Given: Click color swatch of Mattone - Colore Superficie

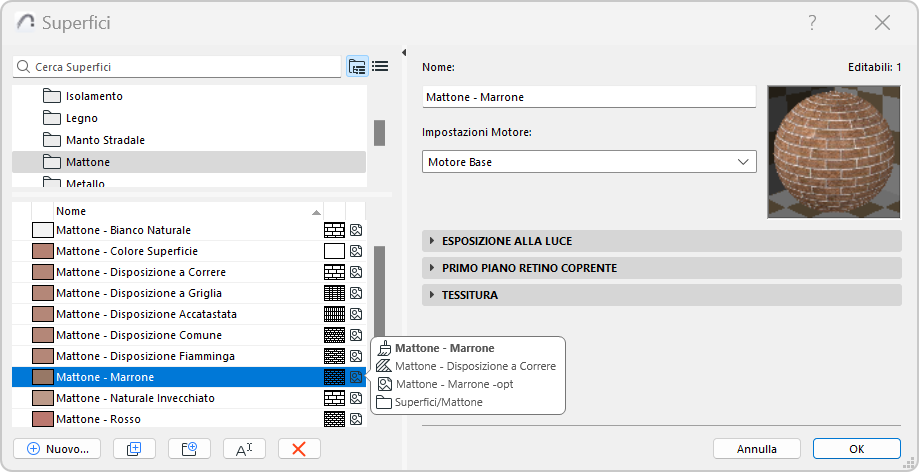Looking at the screenshot, I should click(x=42, y=251).
